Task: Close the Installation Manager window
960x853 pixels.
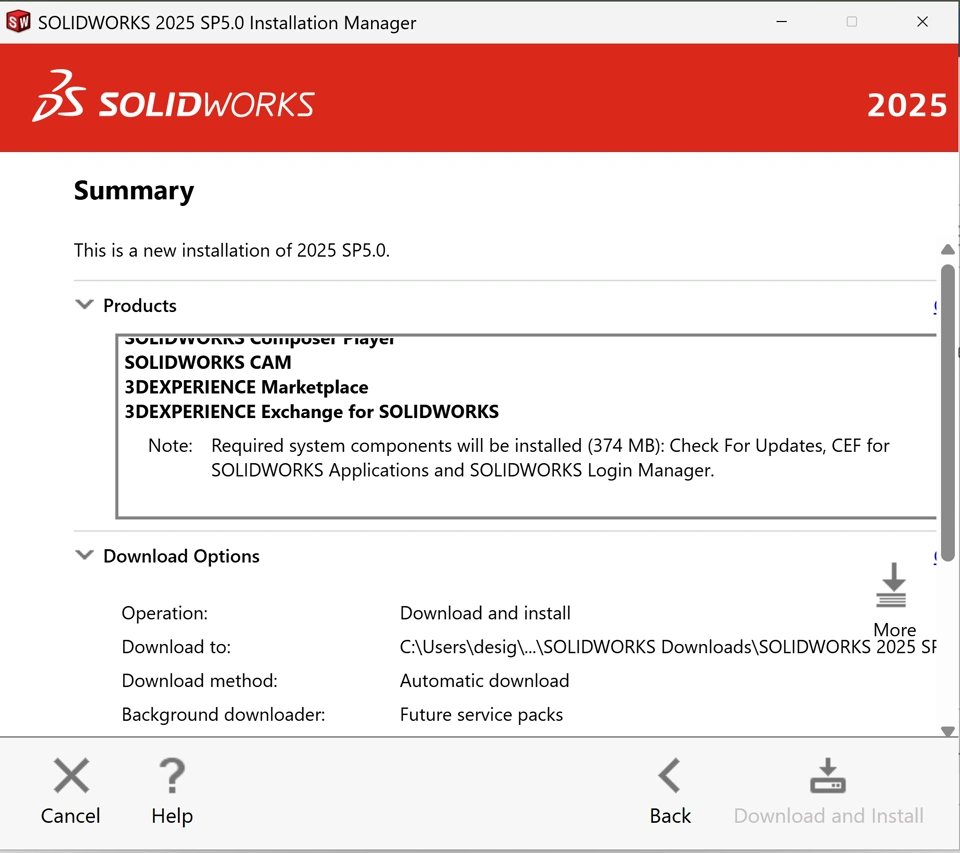Action: click(x=922, y=22)
